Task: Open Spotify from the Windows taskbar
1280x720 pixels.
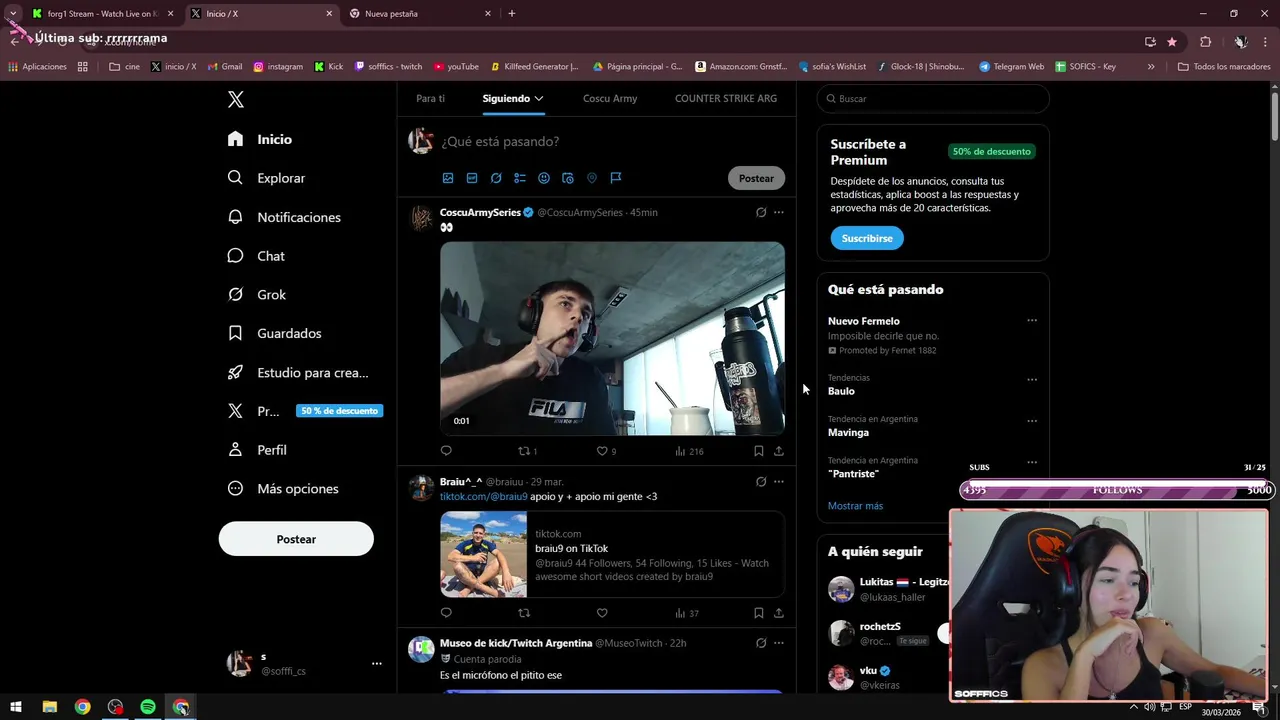Action: pos(148,707)
